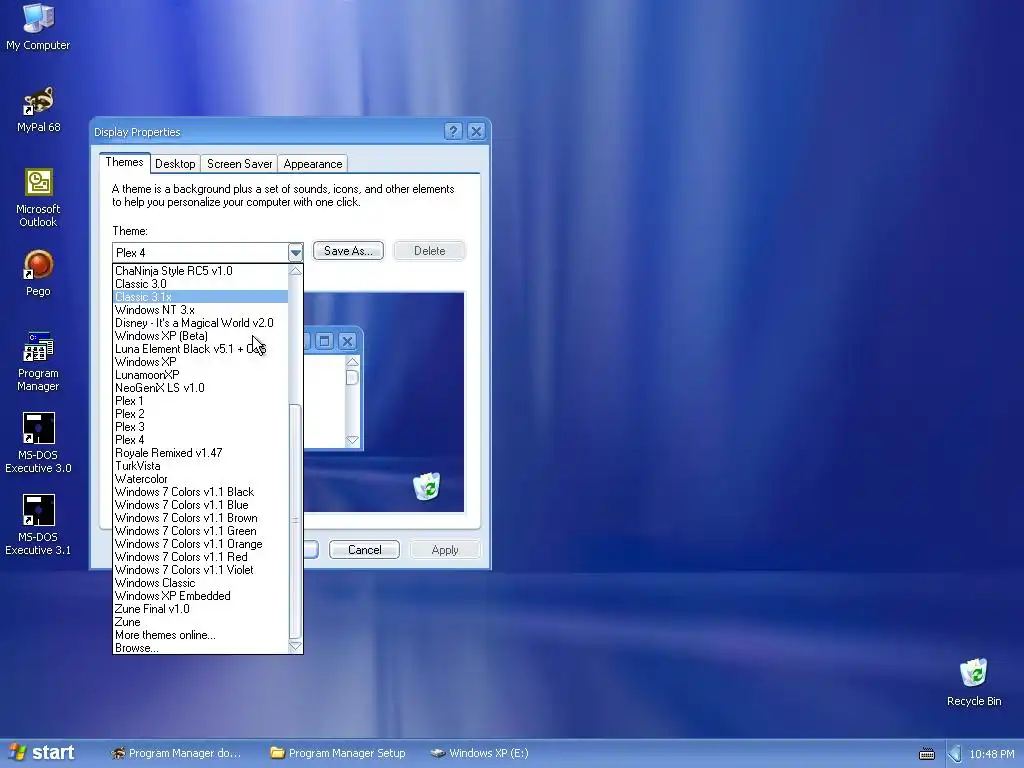1024x768 pixels.
Task: Choose Windows 7 Colors v1.1 Violet
Action: coord(200,570)
